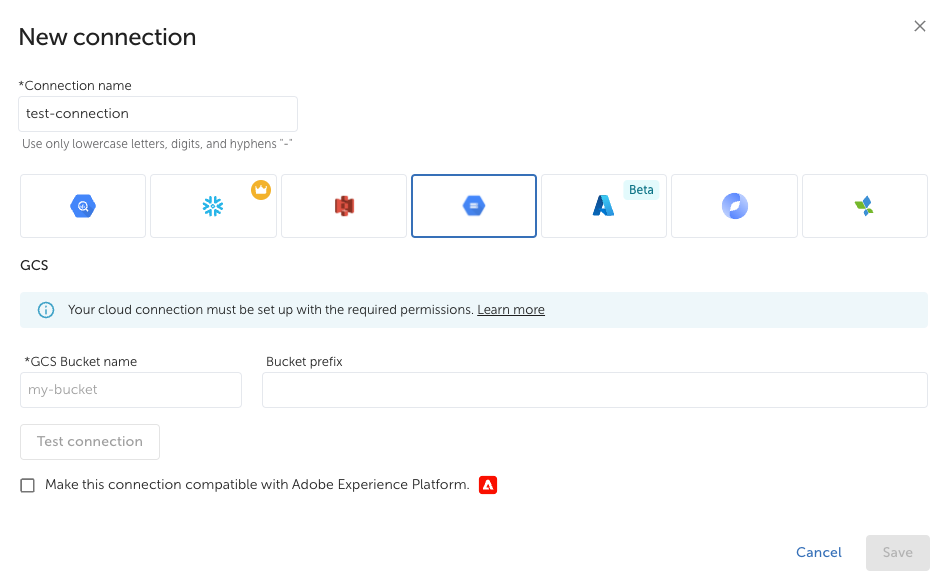944x587 pixels.
Task: Open the Learn more permissions link
Action: click(x=511, y=310)
